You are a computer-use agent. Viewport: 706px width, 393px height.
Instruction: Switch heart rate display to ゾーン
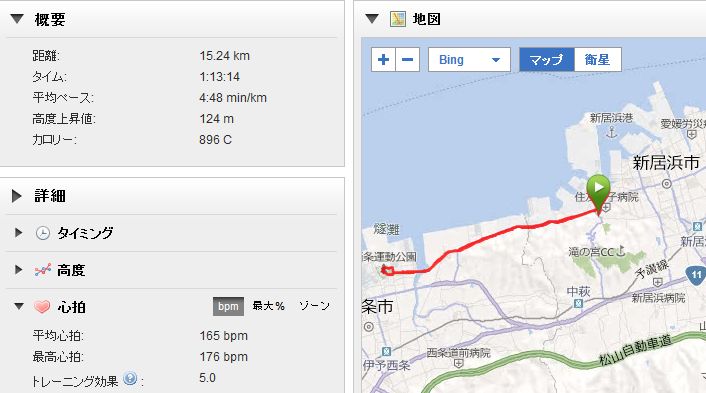click(314, 306)
